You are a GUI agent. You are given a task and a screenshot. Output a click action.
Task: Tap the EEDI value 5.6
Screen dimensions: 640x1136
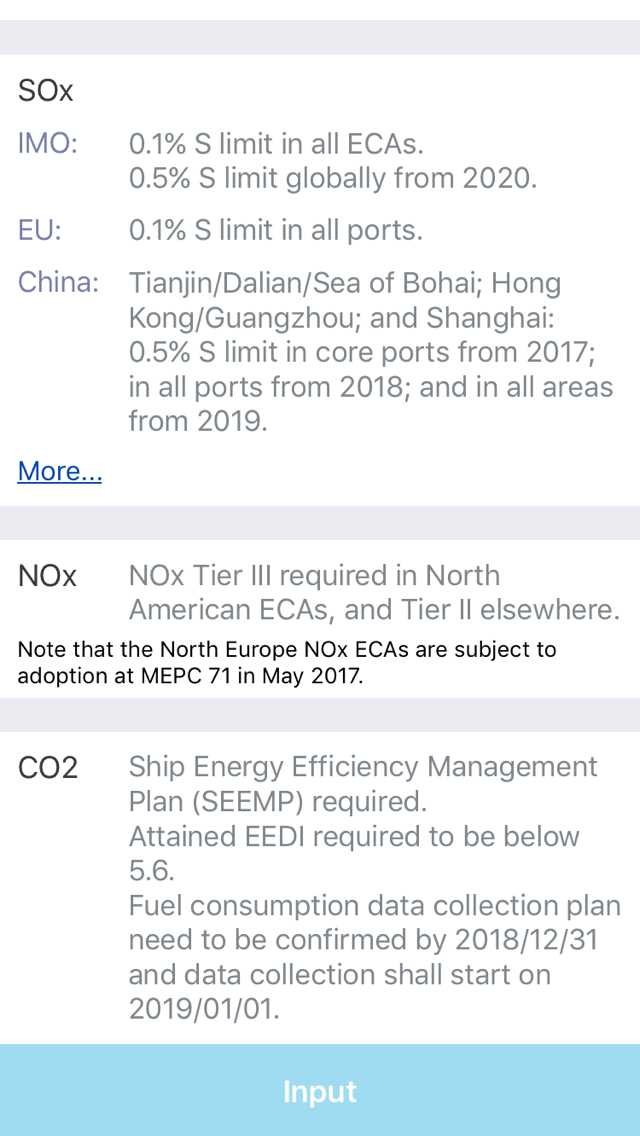pyautogui.click(x=151, y=872)
